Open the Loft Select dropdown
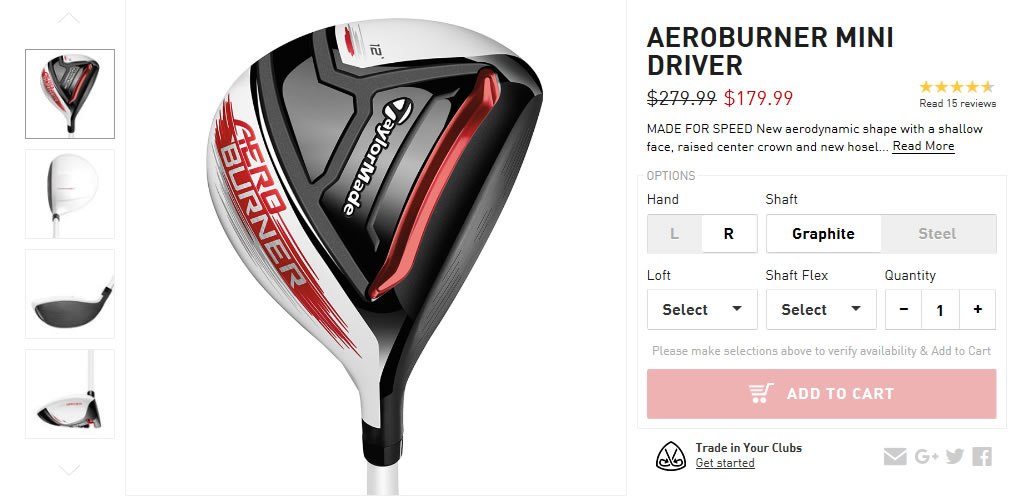1021x499 pixels. tap(702, 309)
